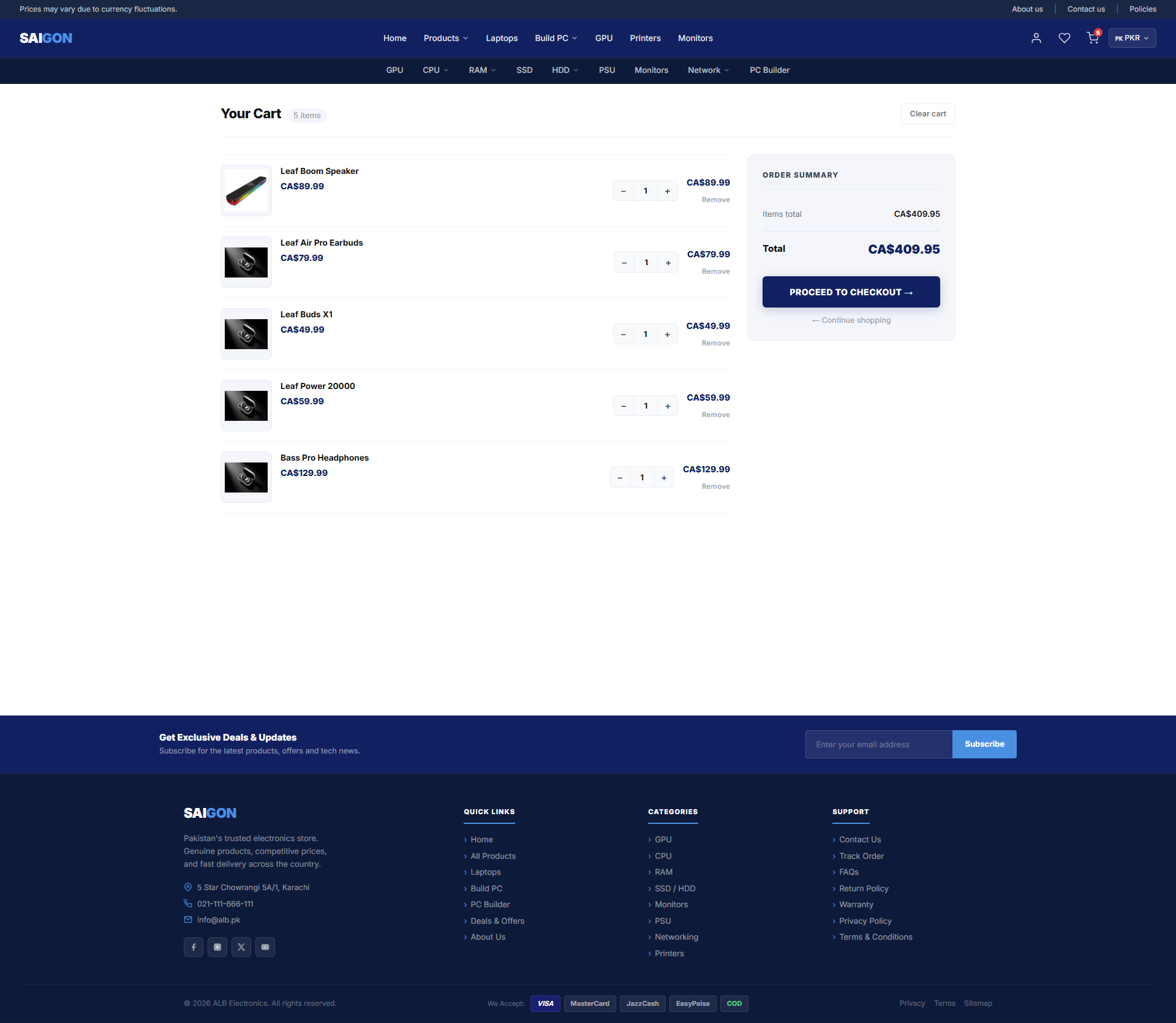Decrease Leaf Power 20000 quantity
1176x1023 pixels.
pyautogui.click(x=624, y=406)
